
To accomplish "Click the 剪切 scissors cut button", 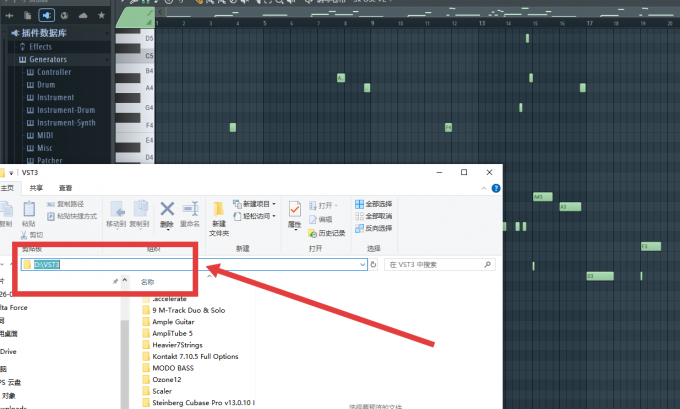I will 32,235.
